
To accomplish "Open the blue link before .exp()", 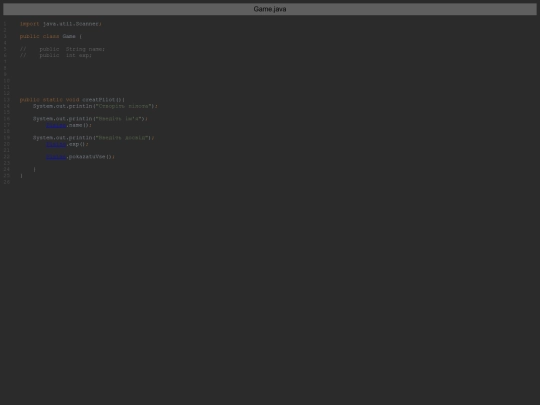I will point(56,144).
